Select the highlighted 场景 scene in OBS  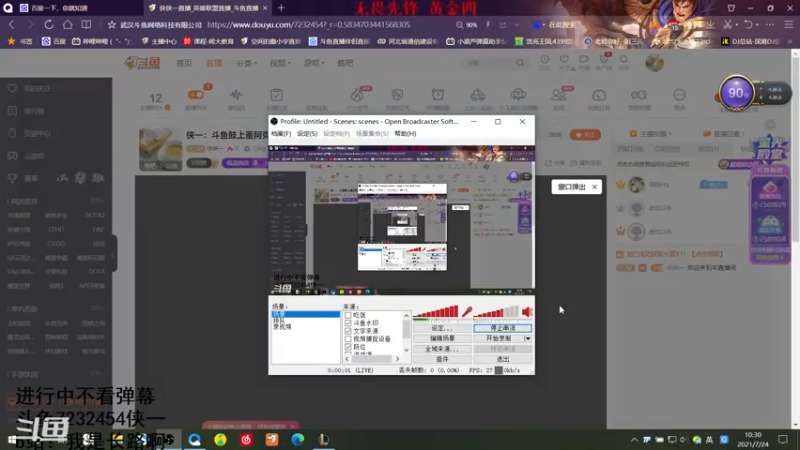tap(306, 314)
